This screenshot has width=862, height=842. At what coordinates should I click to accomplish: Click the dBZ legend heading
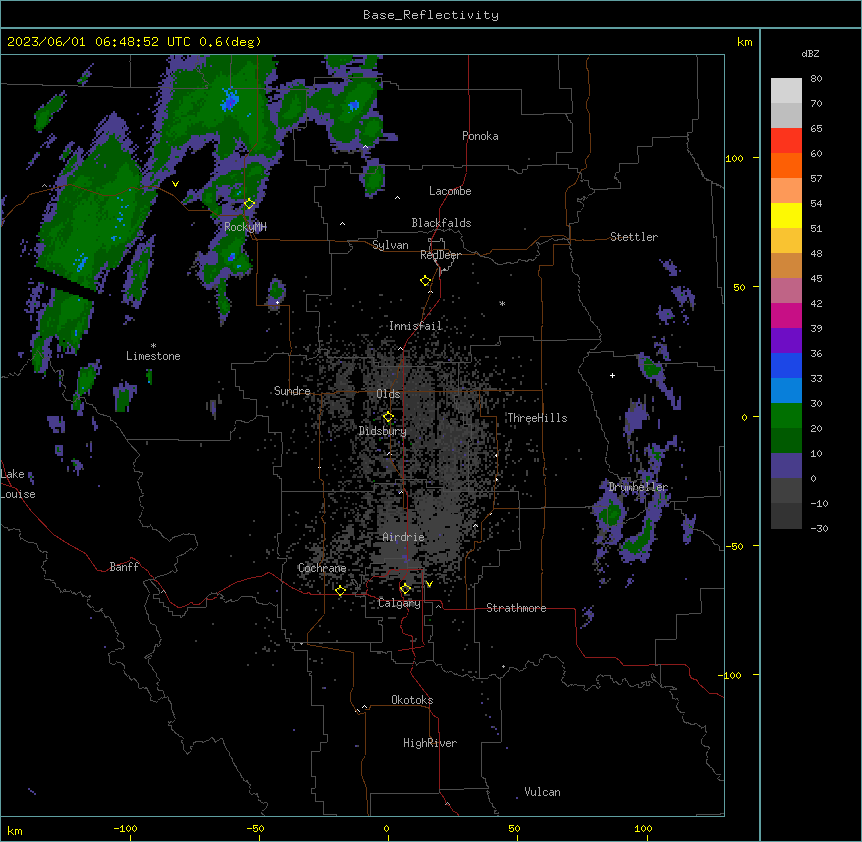tap(810, 54)
